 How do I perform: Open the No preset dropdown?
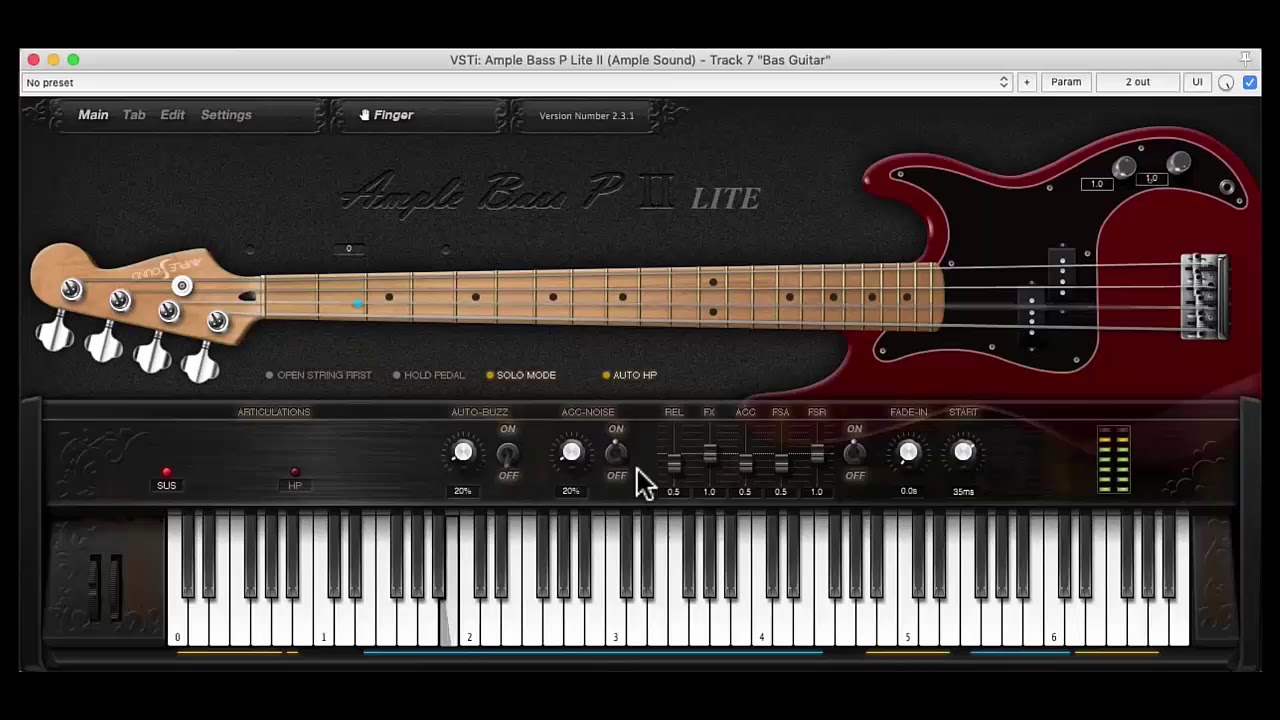pyautogui.click(x=517, y=82)
